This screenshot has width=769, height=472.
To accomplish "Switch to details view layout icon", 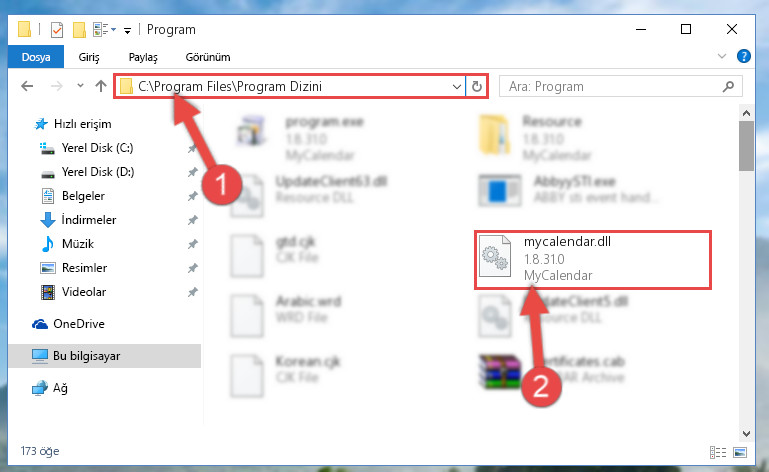I will [x=718, y=452].
